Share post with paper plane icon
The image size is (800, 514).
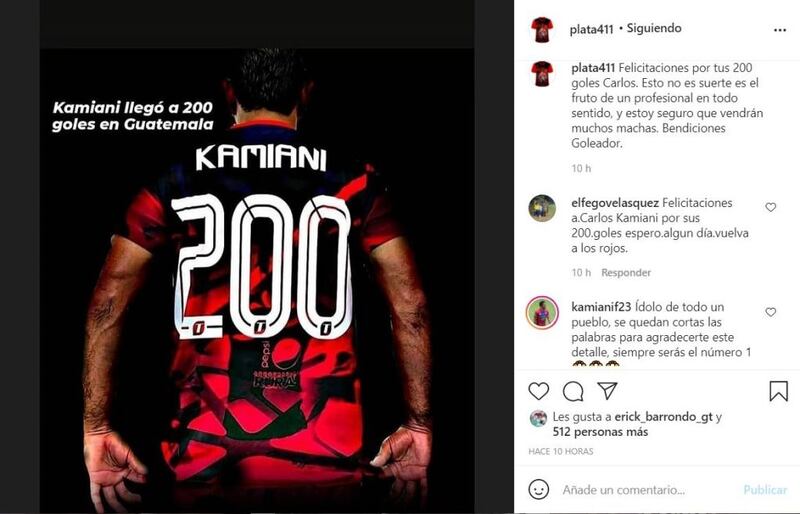click(x=607, y=391)
